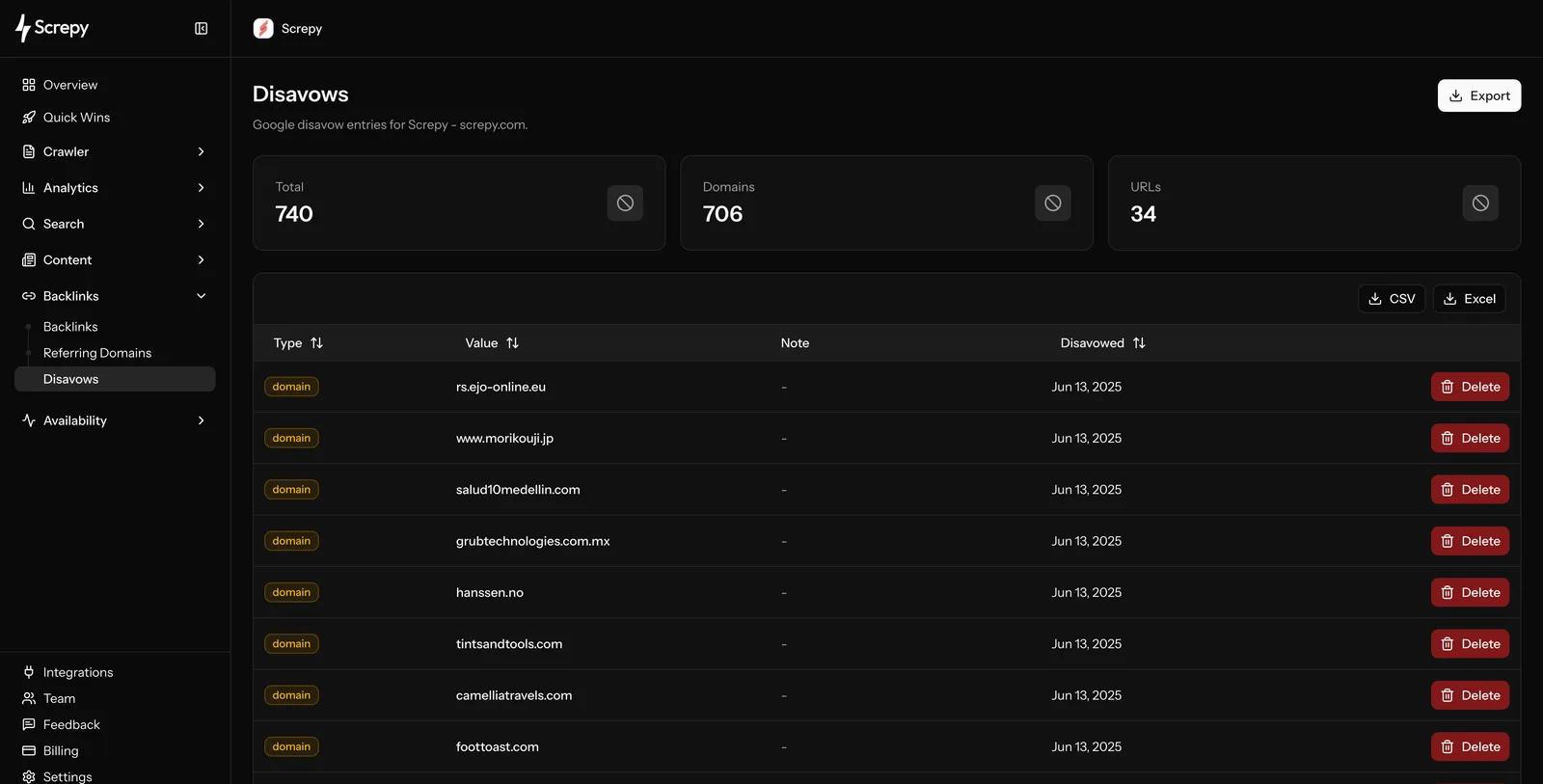Download table as Excel
This screenshot has height=784, width=1543.
pyautogui.click(x=1469, y=299)
